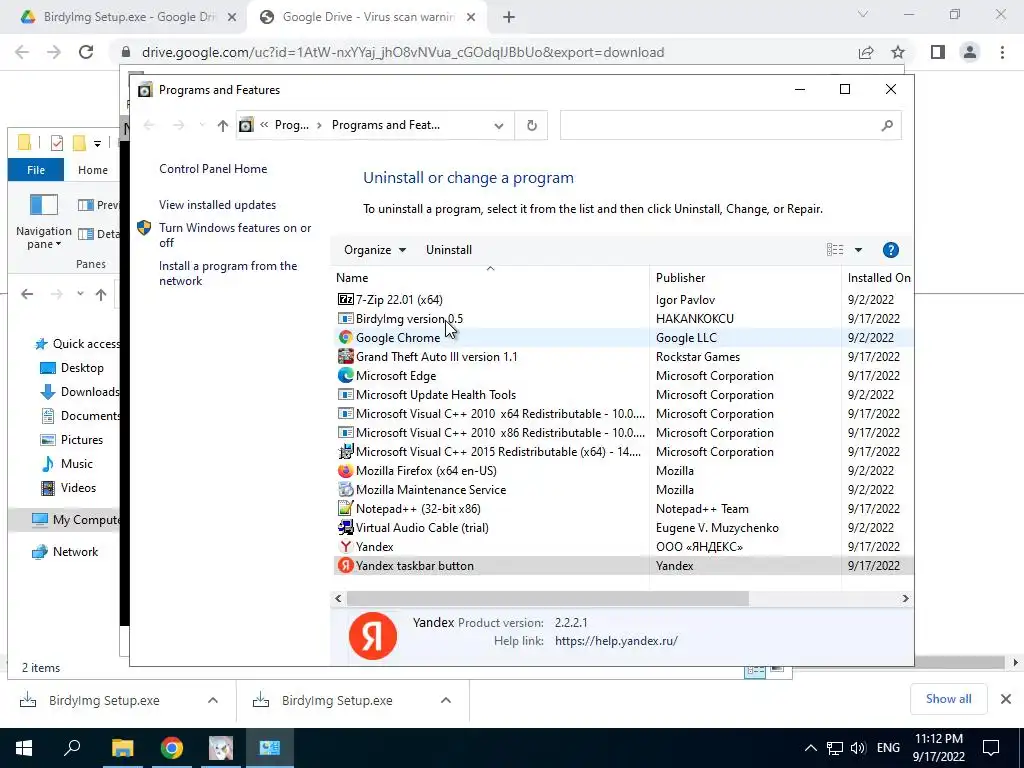Click Show all downloads button
The width and height of the screenshot is (1024, 768).
[948, 699]
